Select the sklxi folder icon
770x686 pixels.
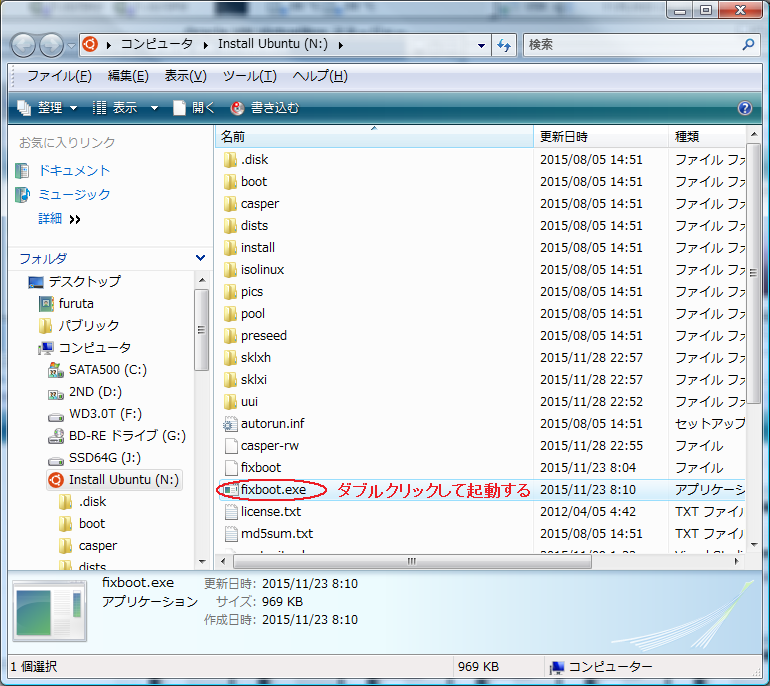(230, 380)
